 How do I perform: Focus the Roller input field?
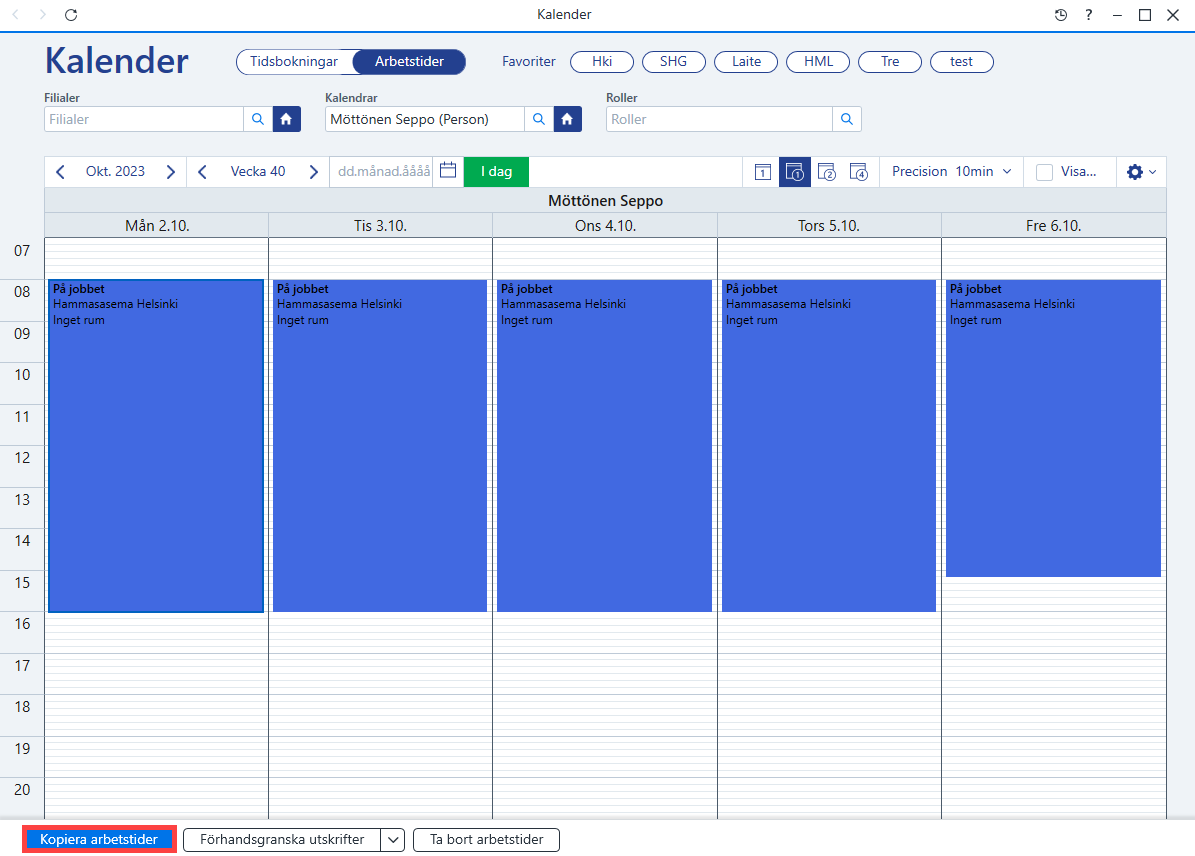pyautogui.click(x=719, y=119)
